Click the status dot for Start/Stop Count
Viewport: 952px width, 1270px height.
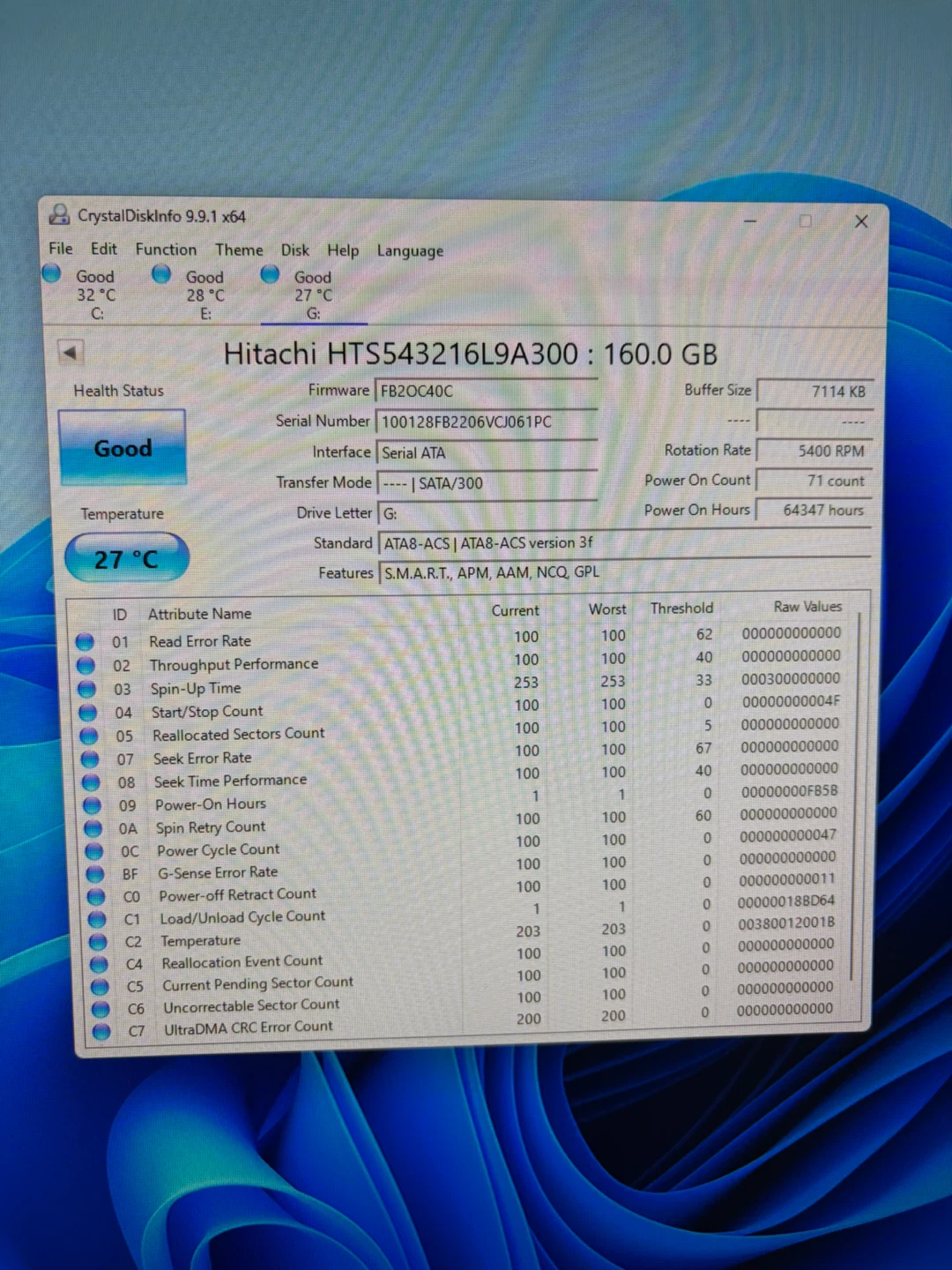click(88, 712)
